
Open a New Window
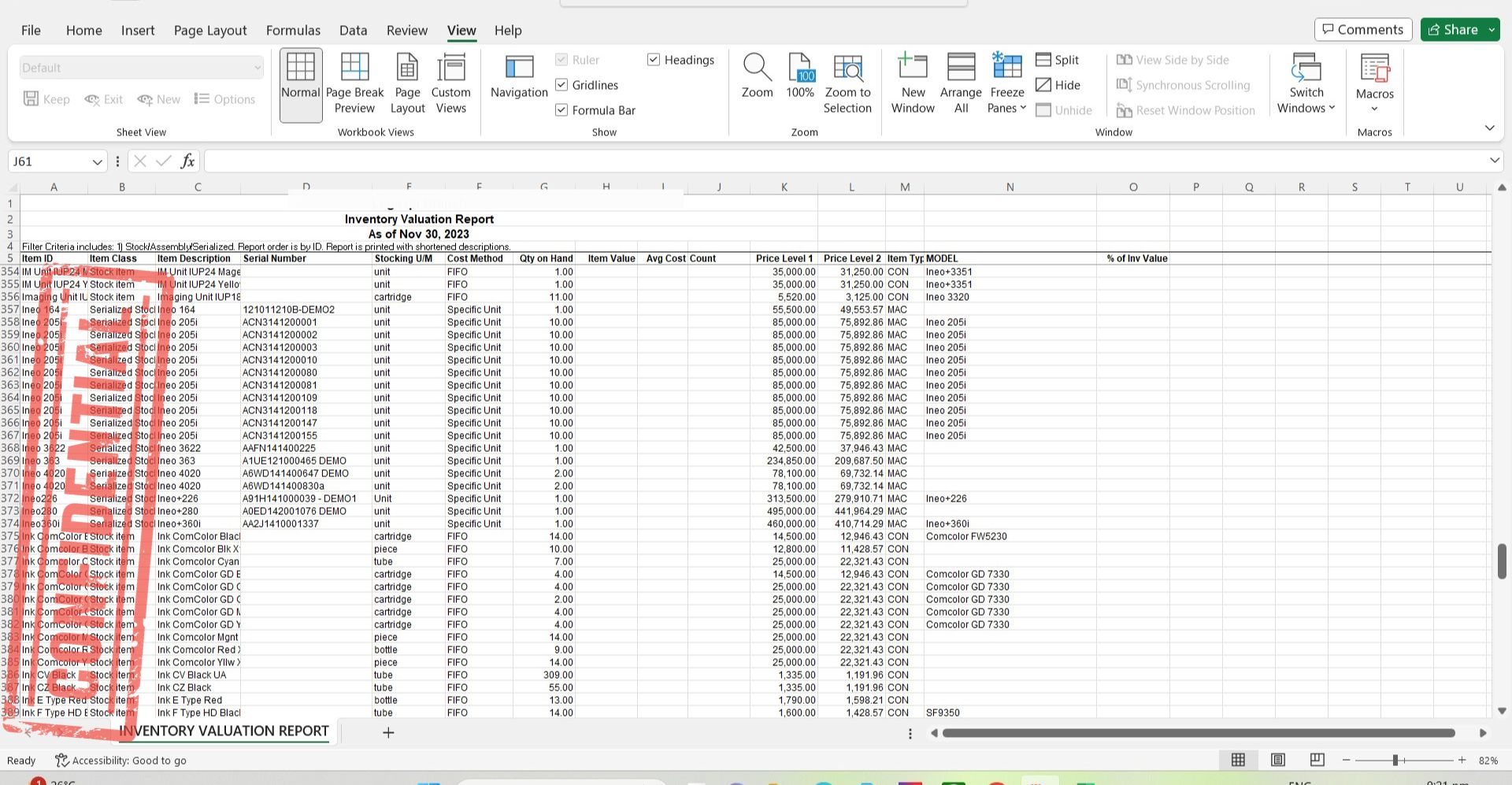point(913,85)
